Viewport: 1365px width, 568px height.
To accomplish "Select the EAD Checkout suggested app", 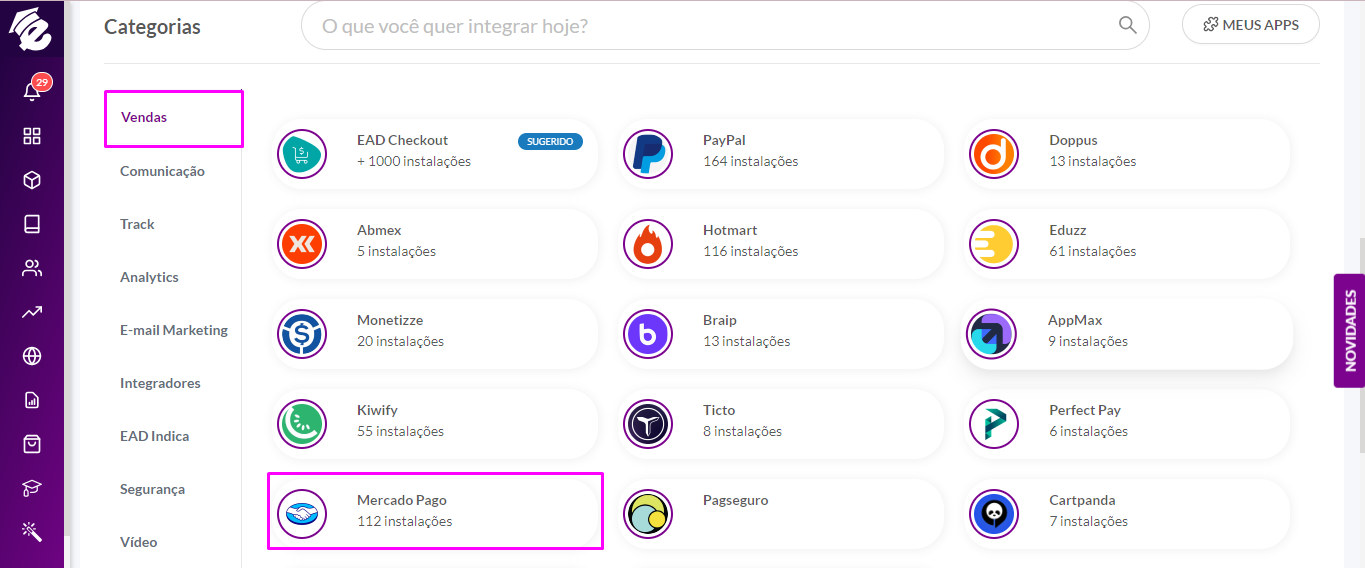I will tap(436, 151).
